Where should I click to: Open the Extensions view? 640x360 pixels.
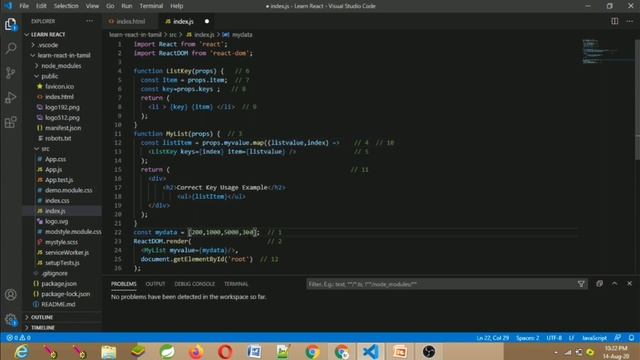coord(11,122)
